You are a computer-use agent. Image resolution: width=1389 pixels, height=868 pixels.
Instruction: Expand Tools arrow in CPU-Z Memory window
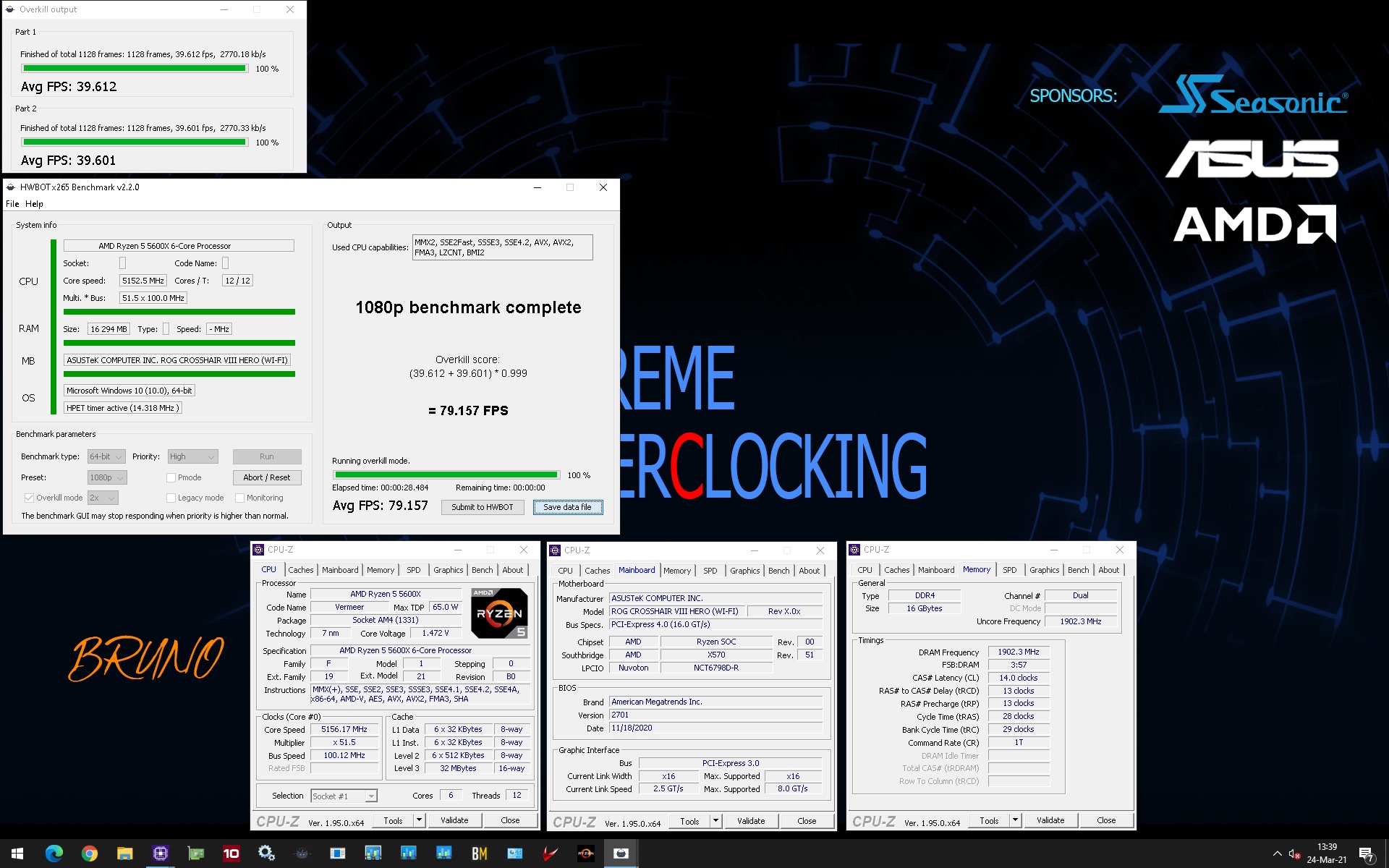point(1015,820)
